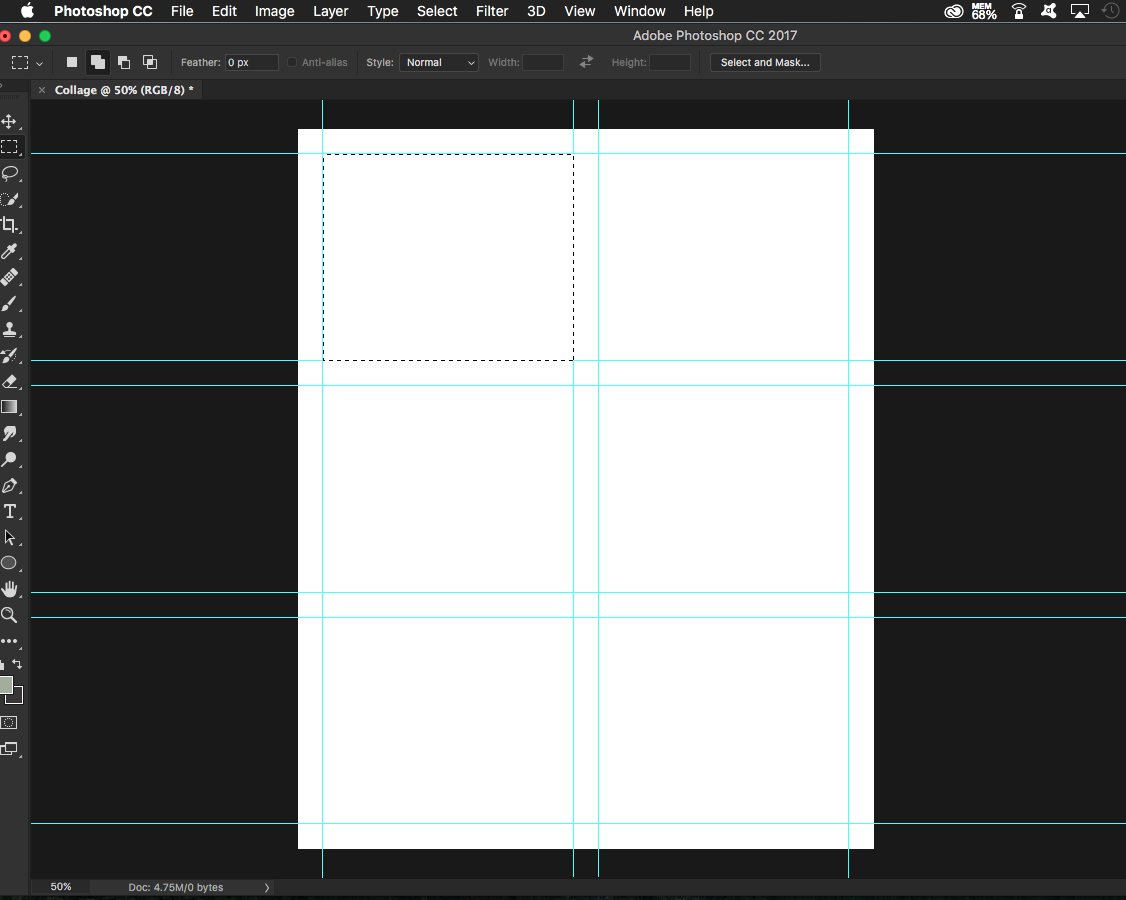
Task: Open the Help menu
Action: (699, 11)
